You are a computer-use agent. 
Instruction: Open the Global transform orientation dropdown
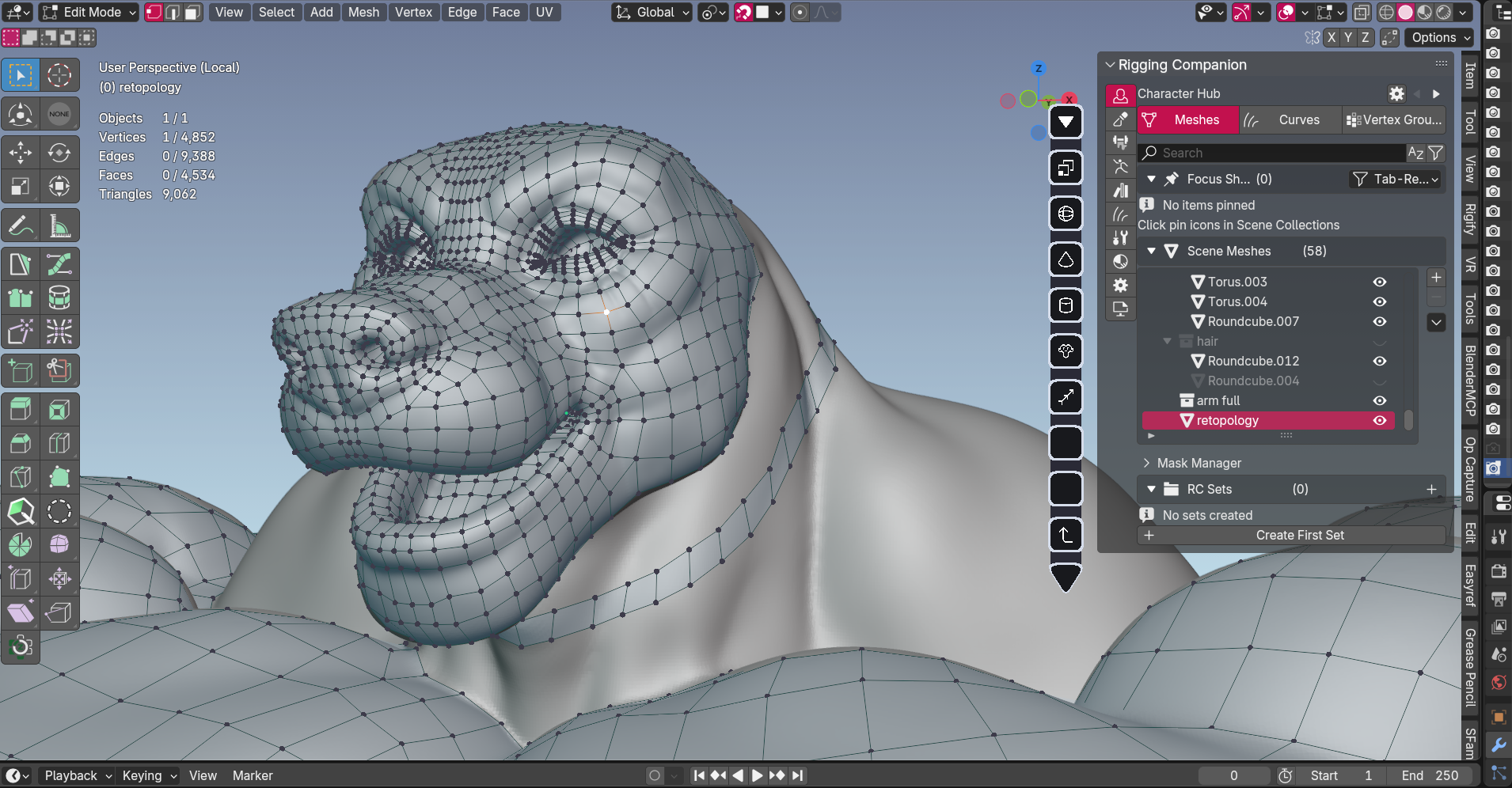pyautogui.click(x=654, y=12)
